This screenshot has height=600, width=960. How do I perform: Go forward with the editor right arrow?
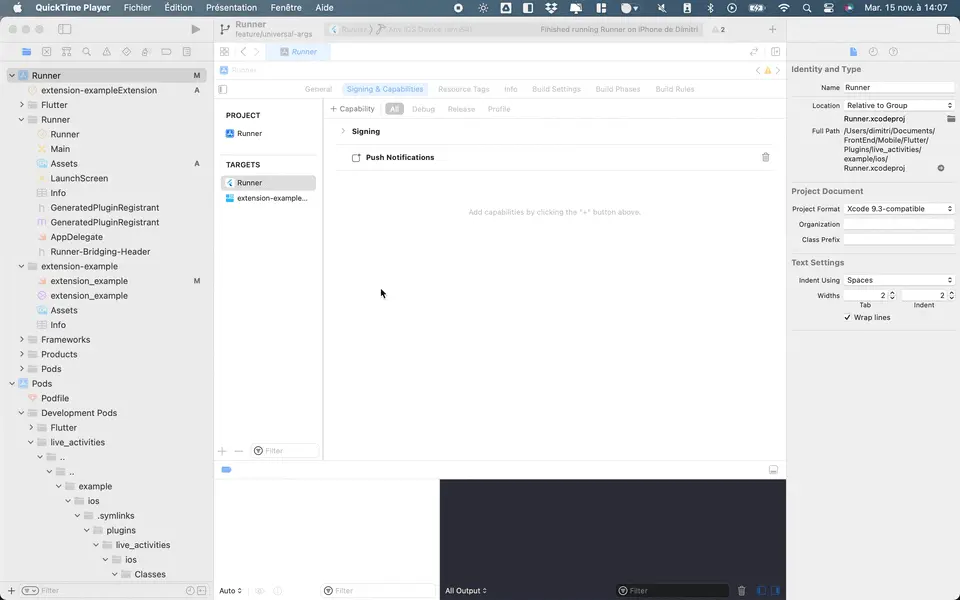[x=257, y=52]
